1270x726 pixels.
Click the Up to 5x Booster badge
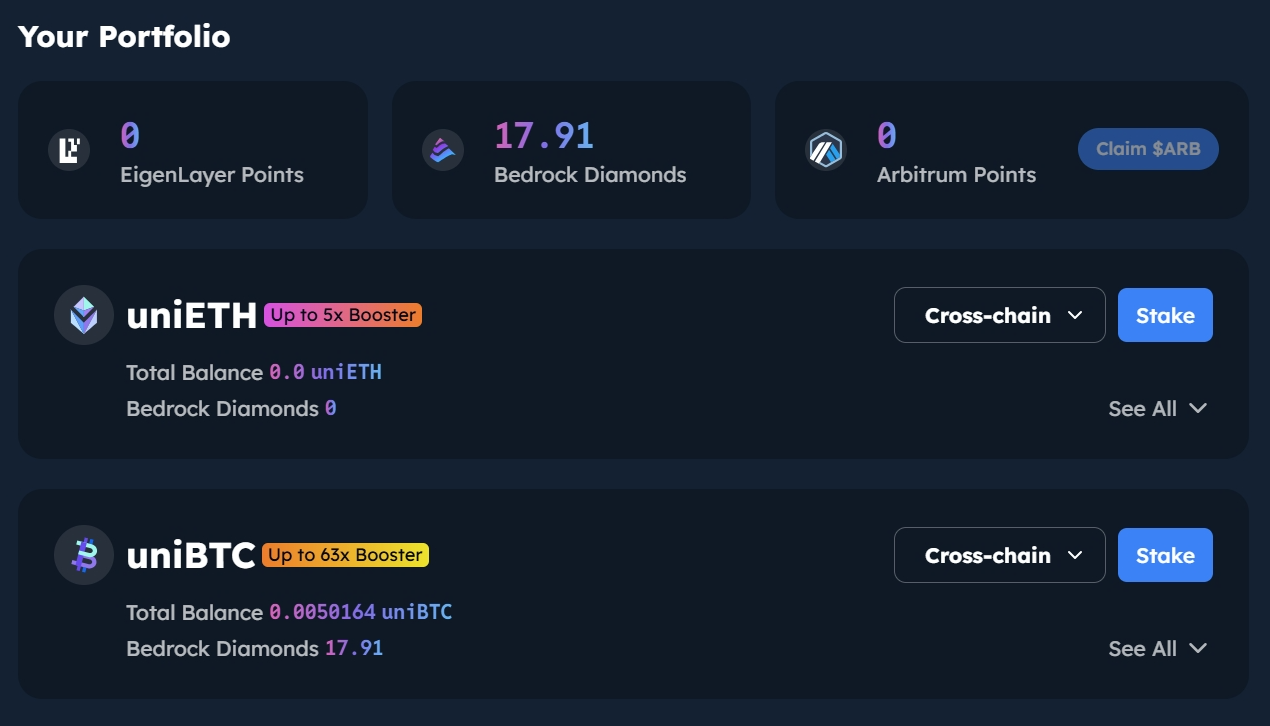pyautogui.click(x=341, y=314)
